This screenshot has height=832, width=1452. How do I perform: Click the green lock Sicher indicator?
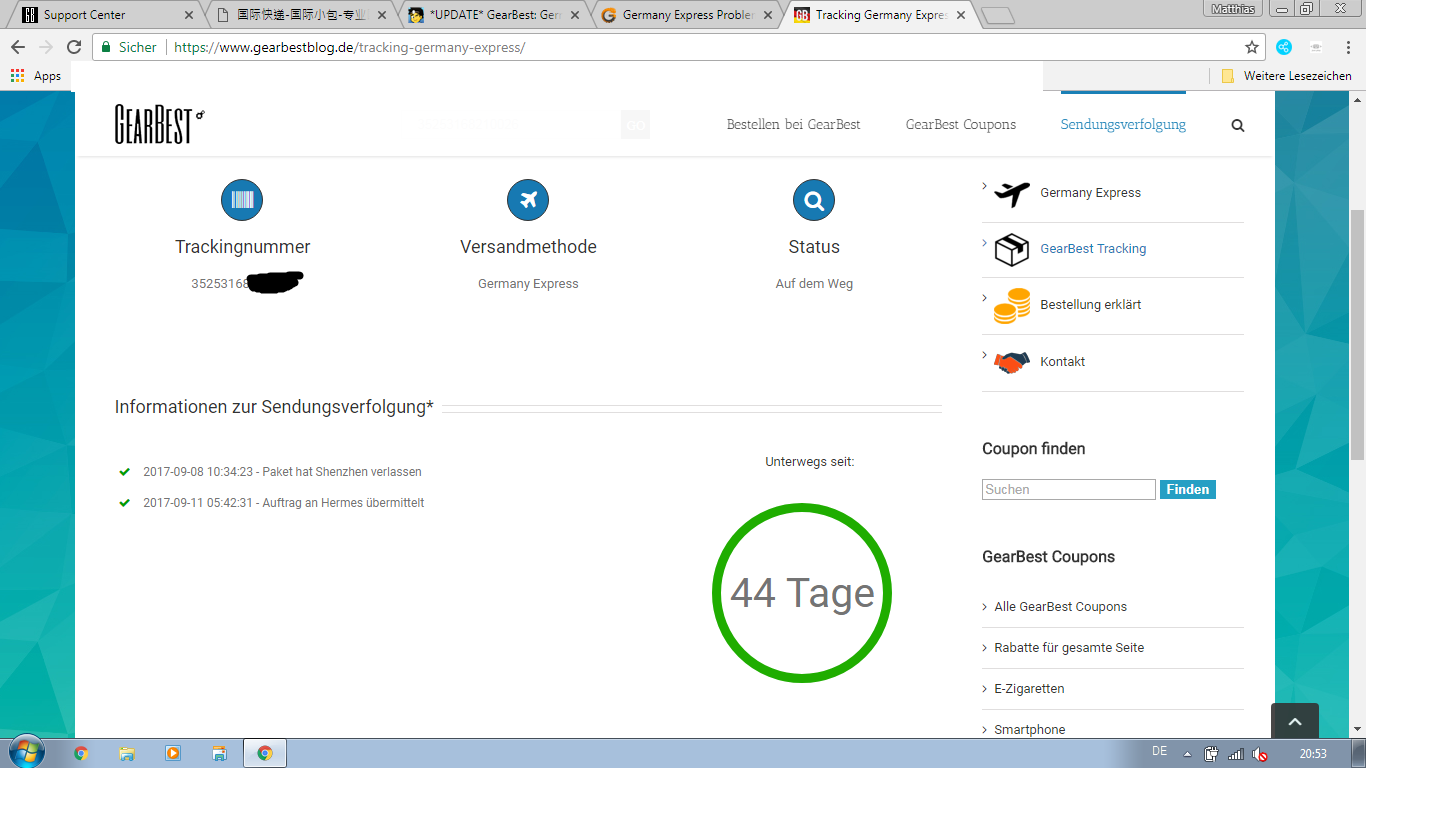130,47
